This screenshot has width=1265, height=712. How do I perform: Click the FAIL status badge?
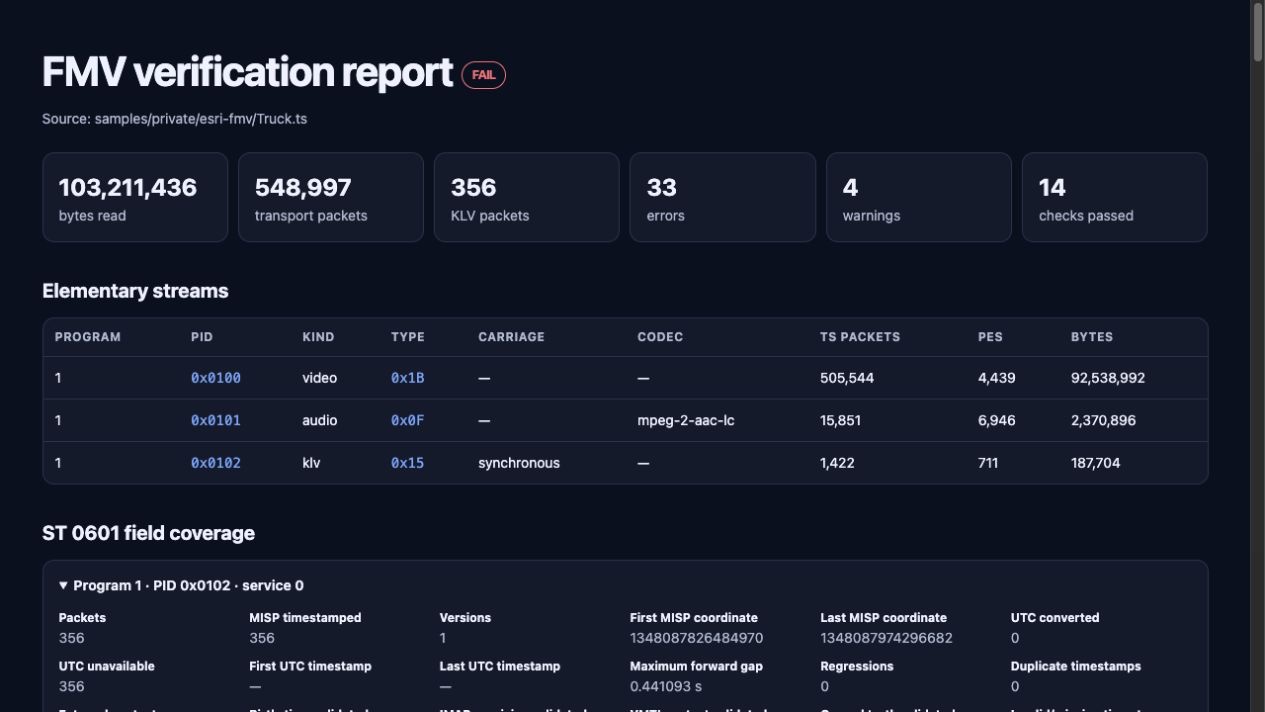pyautogui.click(x=484, y=75)
